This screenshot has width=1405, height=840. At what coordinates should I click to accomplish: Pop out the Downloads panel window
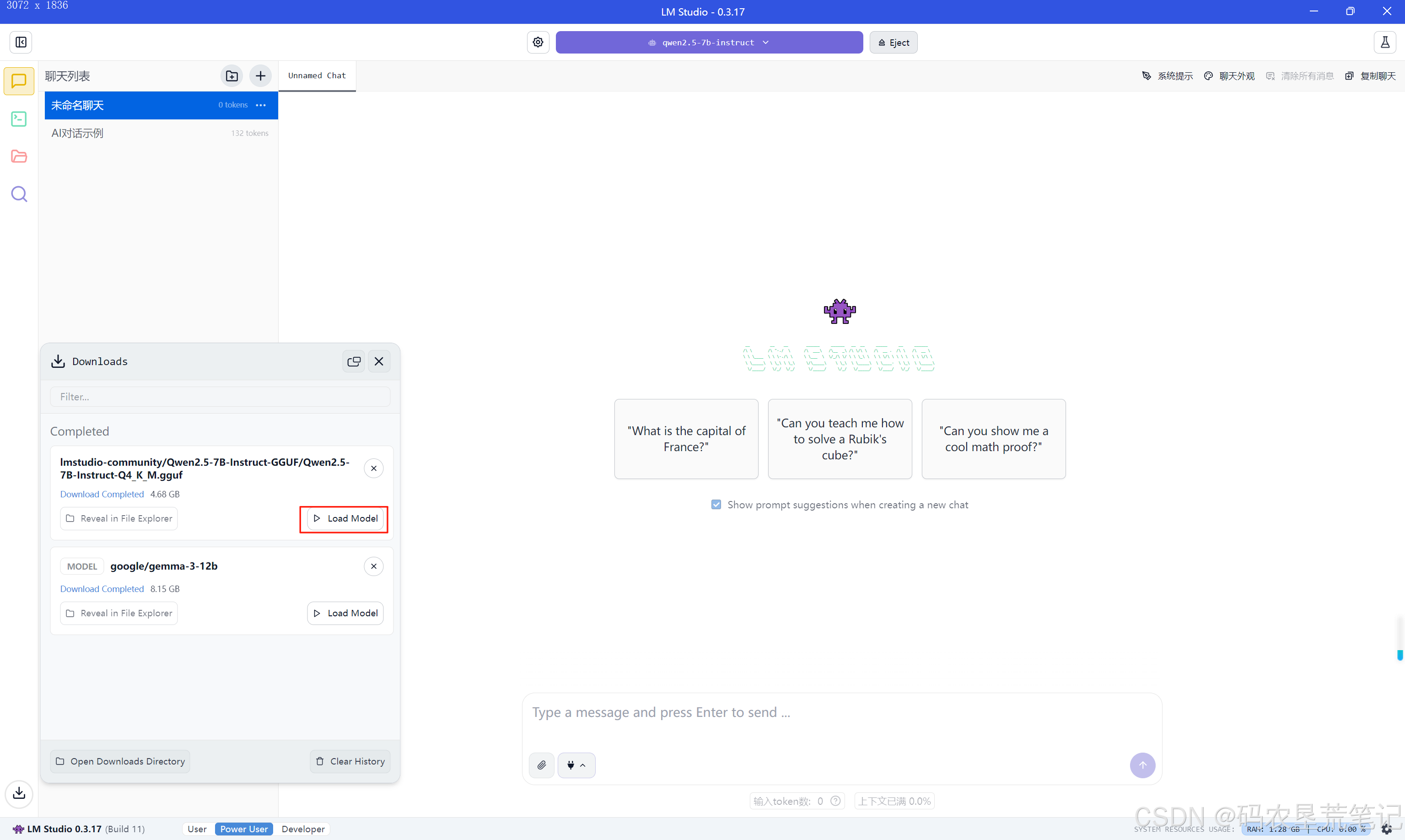[x=354, y=361]
